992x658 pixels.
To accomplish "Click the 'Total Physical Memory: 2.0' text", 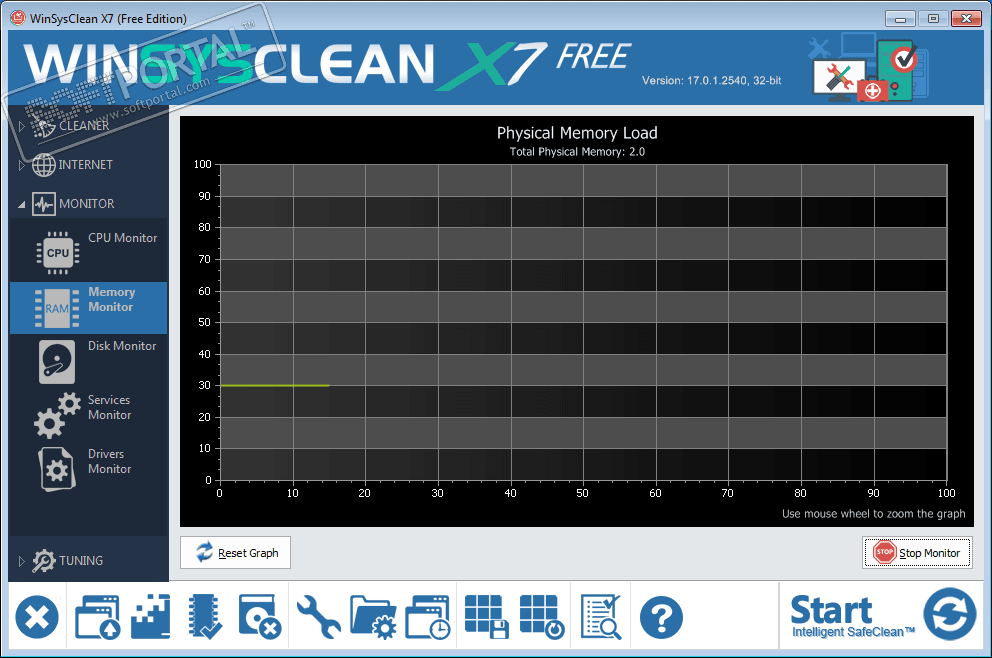I will tap(577, 152).
